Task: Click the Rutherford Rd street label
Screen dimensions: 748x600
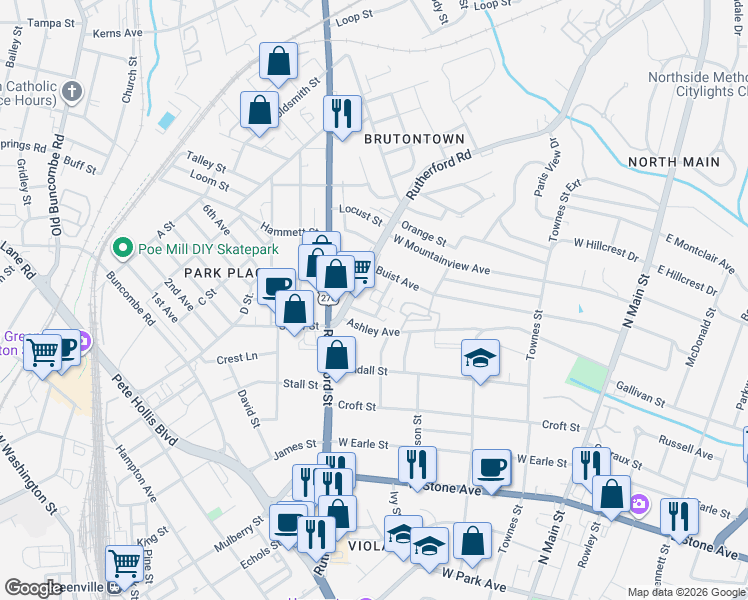Action: pos(438,175)
